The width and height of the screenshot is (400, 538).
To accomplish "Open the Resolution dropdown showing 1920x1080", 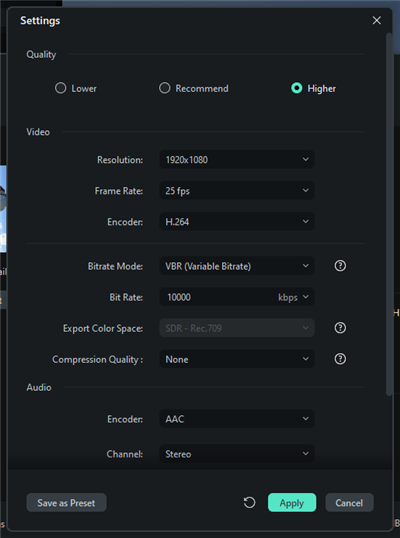I will click(237, 160).
